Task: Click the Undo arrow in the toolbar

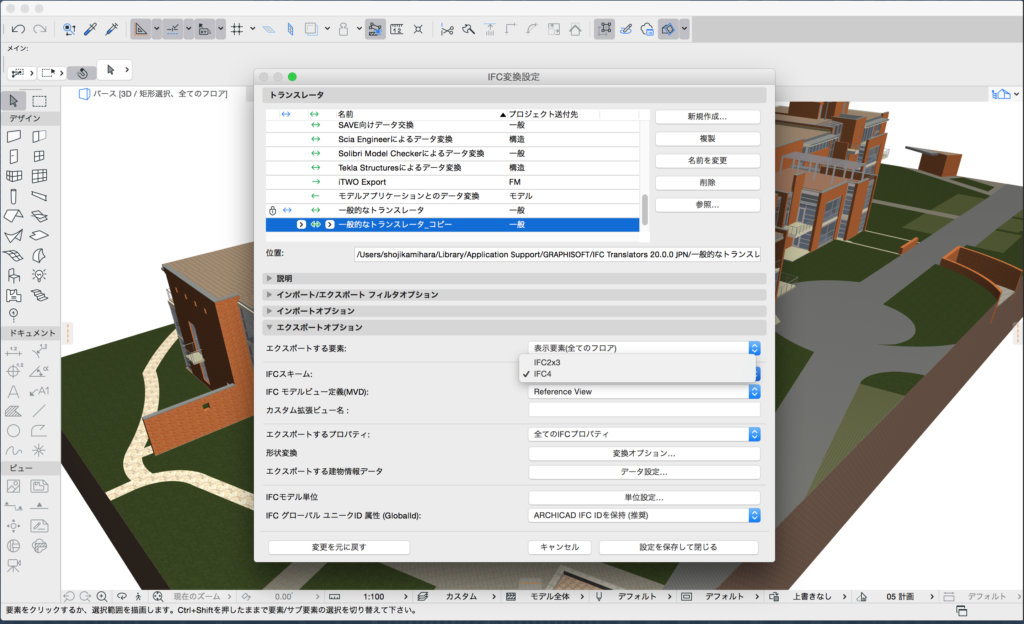Action: (18, 29)
